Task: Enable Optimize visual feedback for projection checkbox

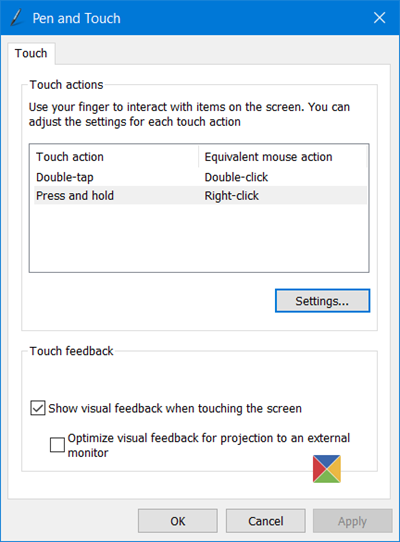Action: click(57, 445)
